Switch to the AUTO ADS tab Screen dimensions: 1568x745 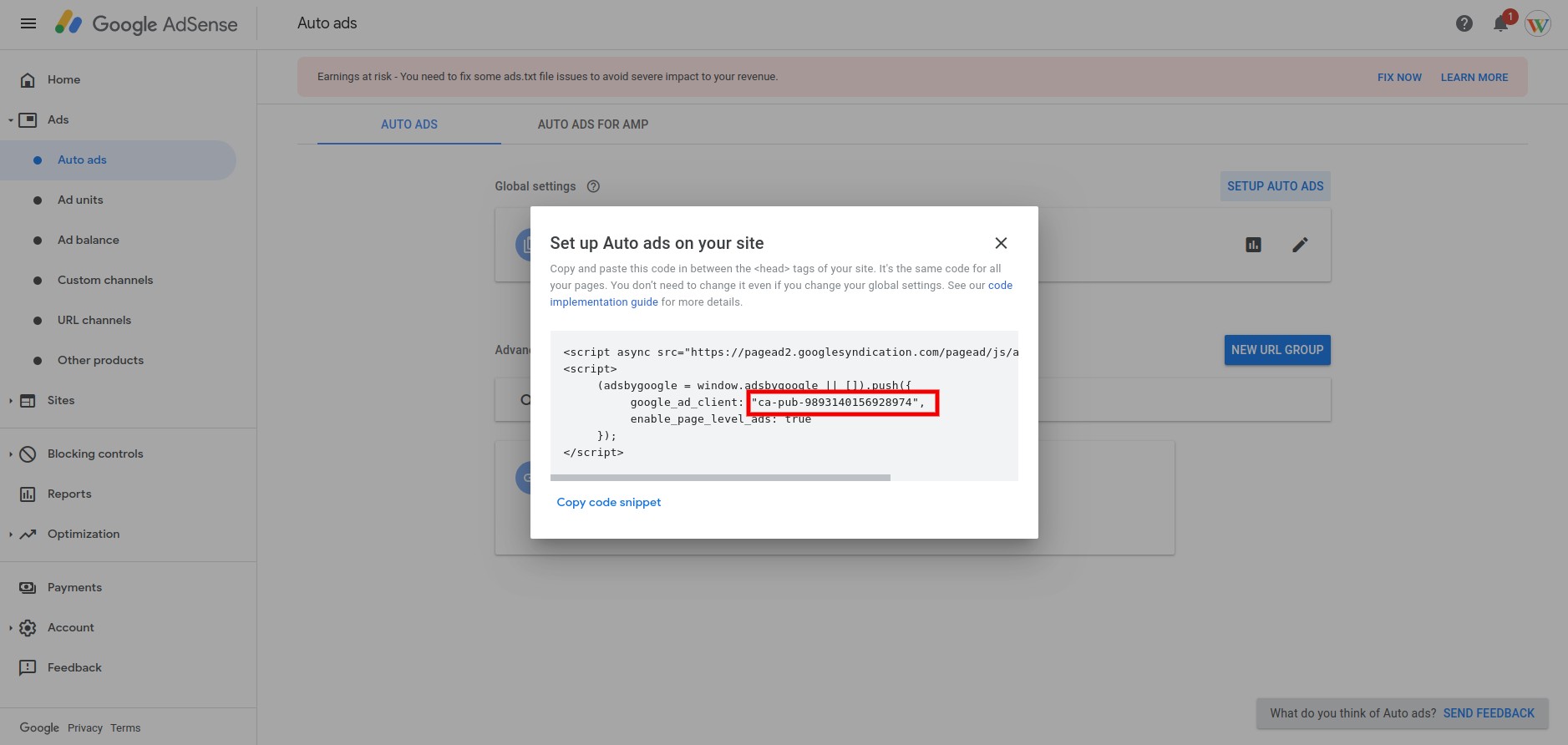409,124
